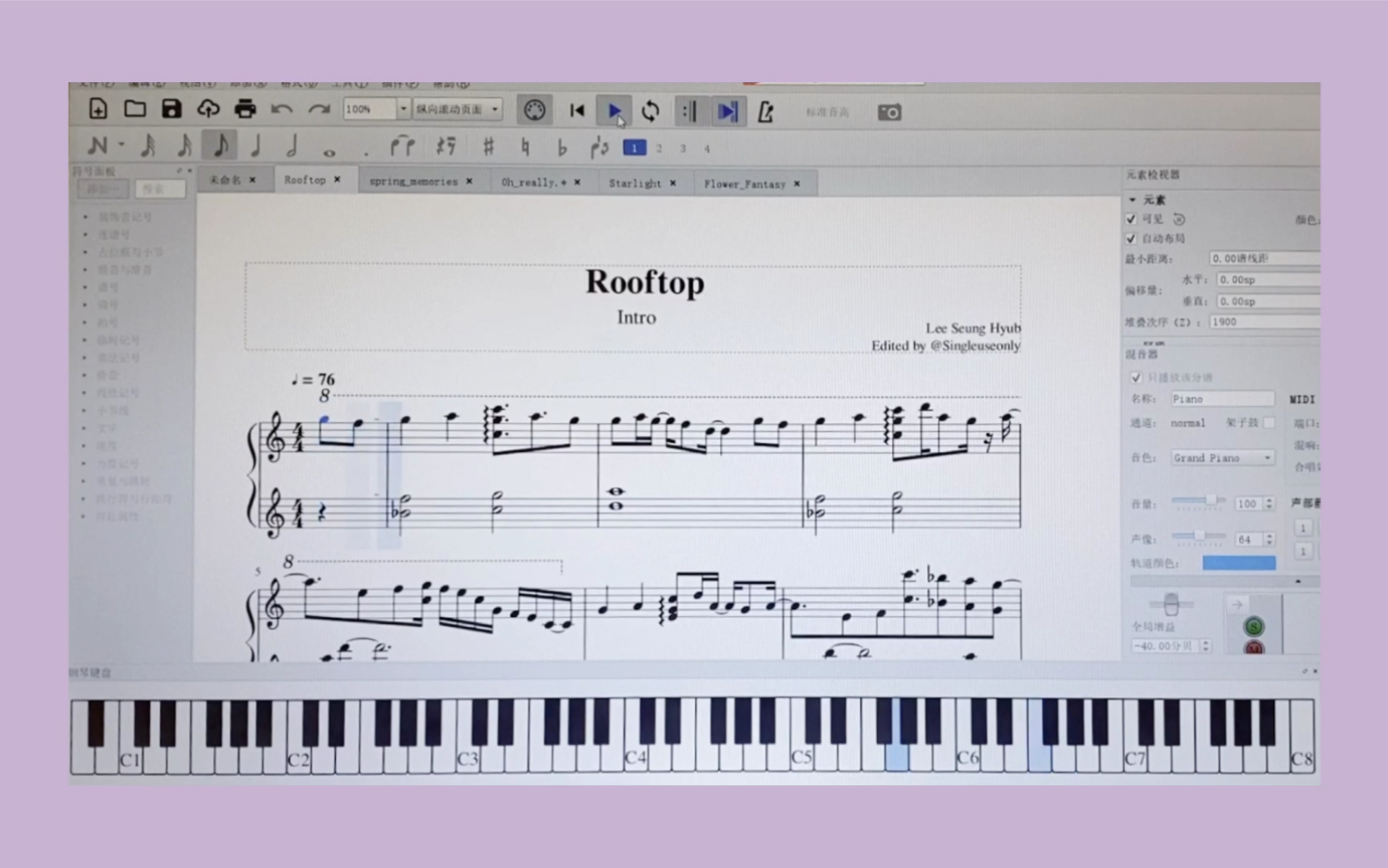Viewport: 1388px width, 868px height.
Task: Select the quarter note duration
Action: (x=256, y=145)
